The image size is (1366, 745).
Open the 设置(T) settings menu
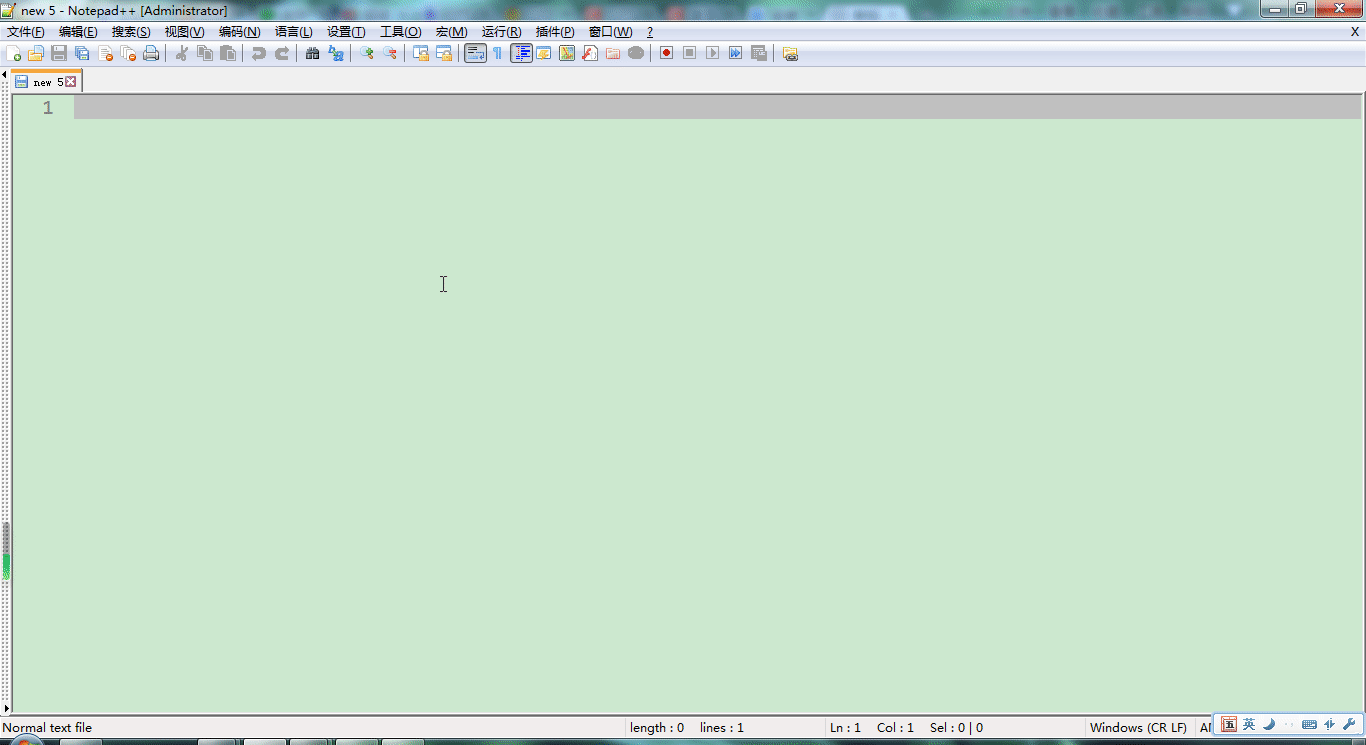click(346, 32)
